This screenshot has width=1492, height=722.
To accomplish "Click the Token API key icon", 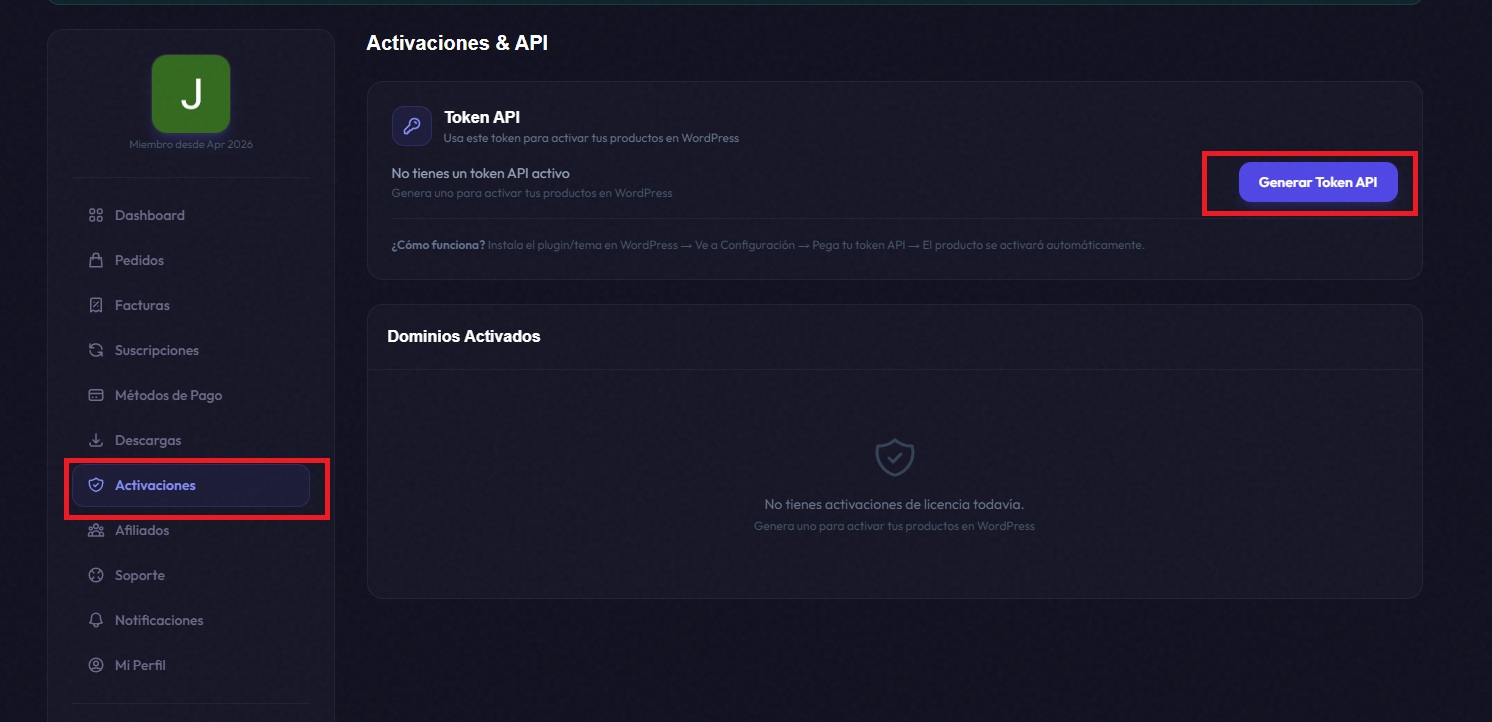I will 411,126.
